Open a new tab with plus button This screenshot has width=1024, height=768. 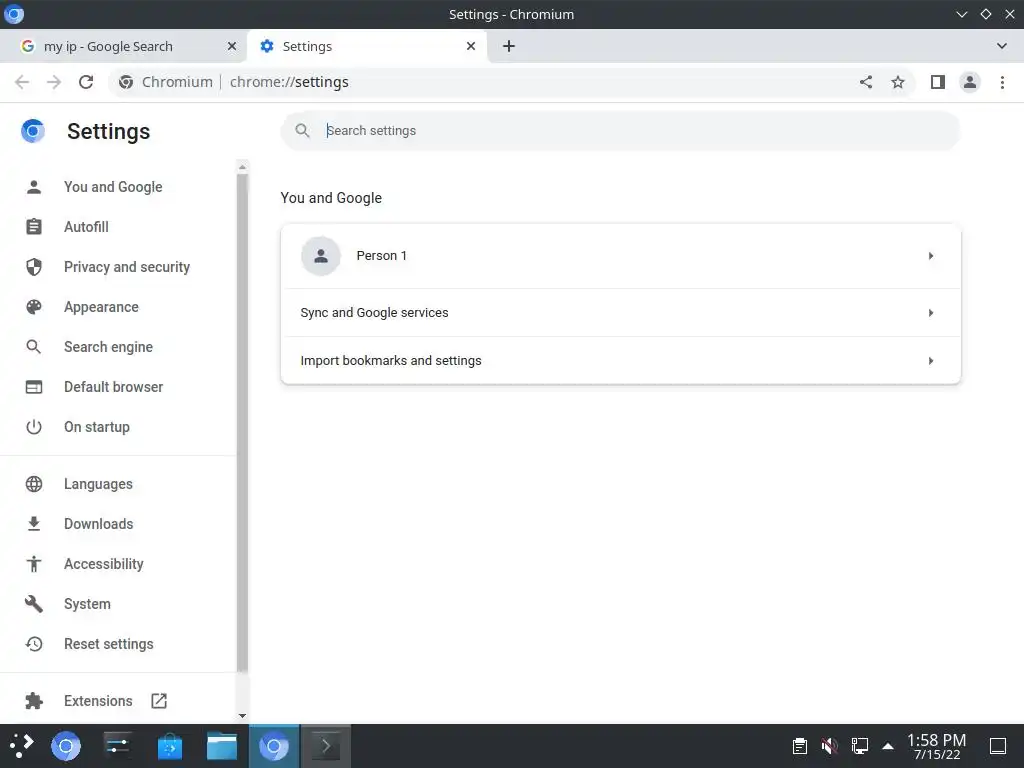[x=509, y=46]
